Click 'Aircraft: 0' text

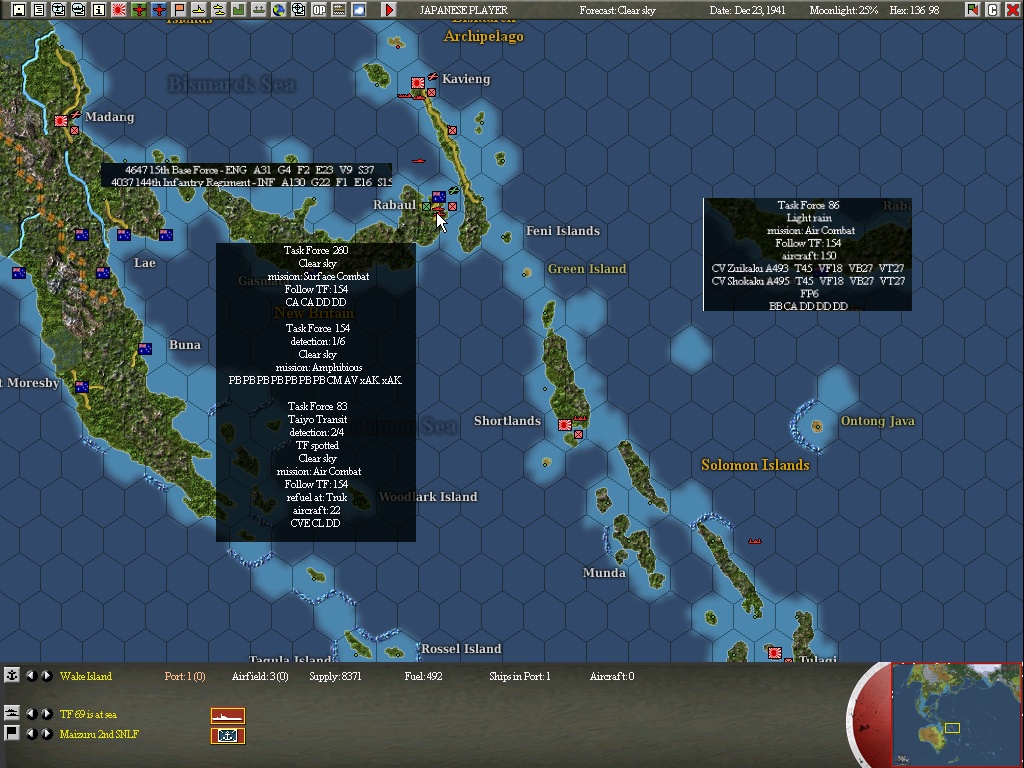click(x=612, y=676)
